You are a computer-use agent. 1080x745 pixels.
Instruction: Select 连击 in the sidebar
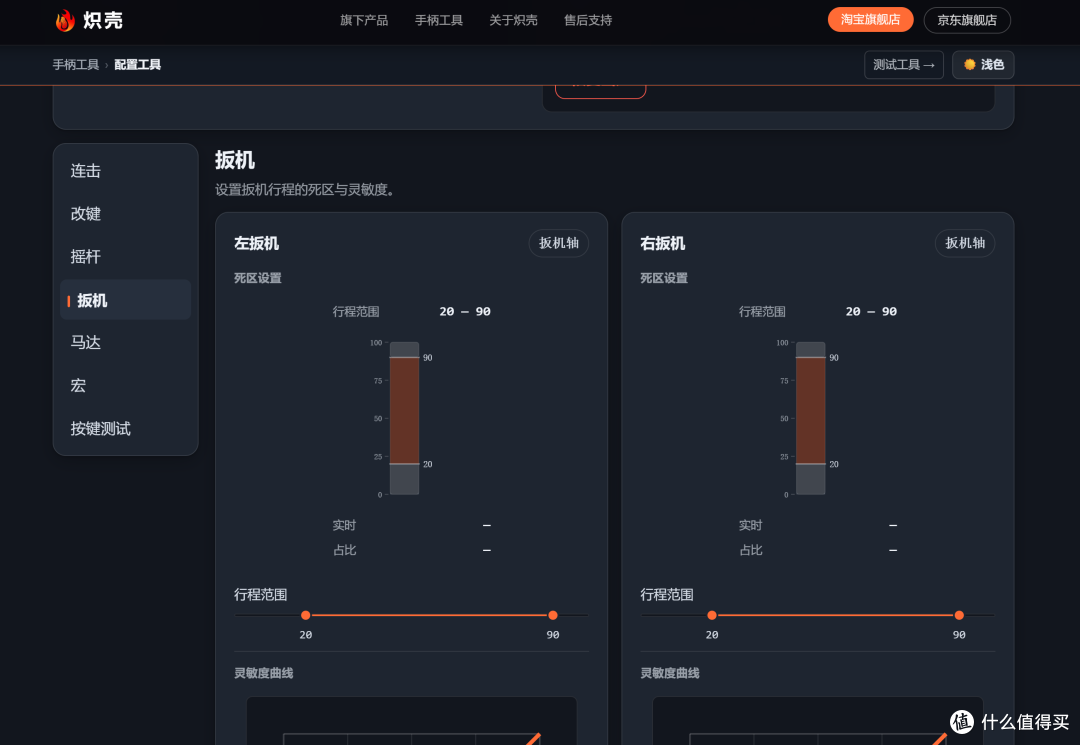125,171
